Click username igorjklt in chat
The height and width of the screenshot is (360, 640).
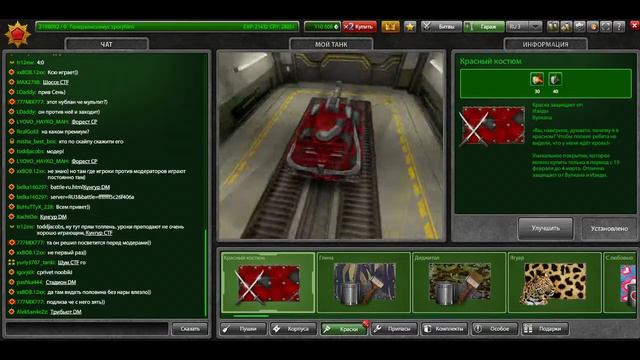[25, 272]
